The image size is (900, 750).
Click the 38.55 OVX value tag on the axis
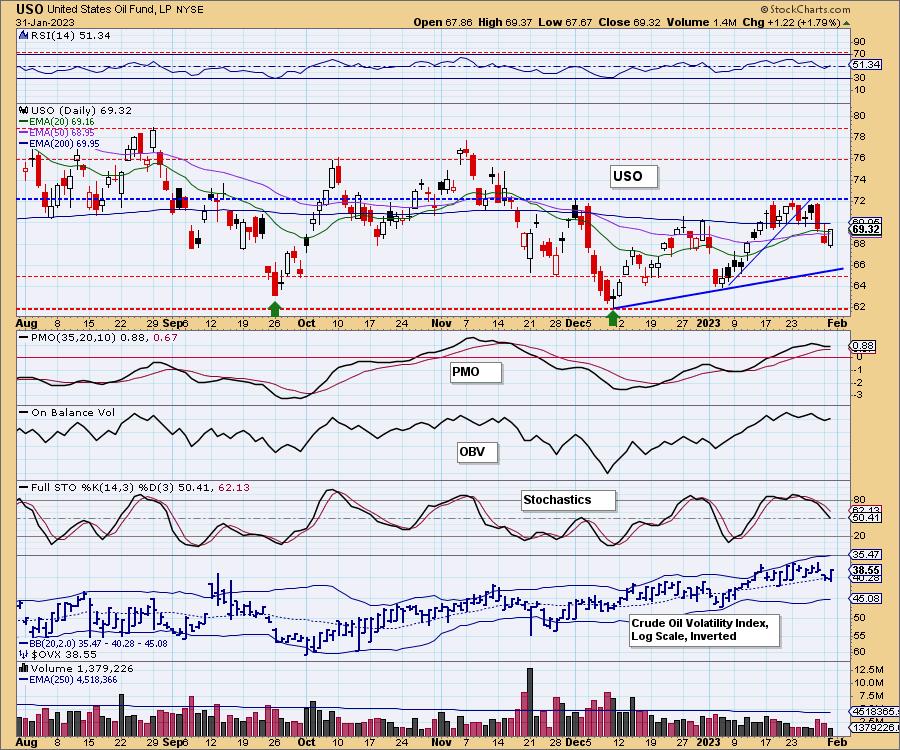866,571
